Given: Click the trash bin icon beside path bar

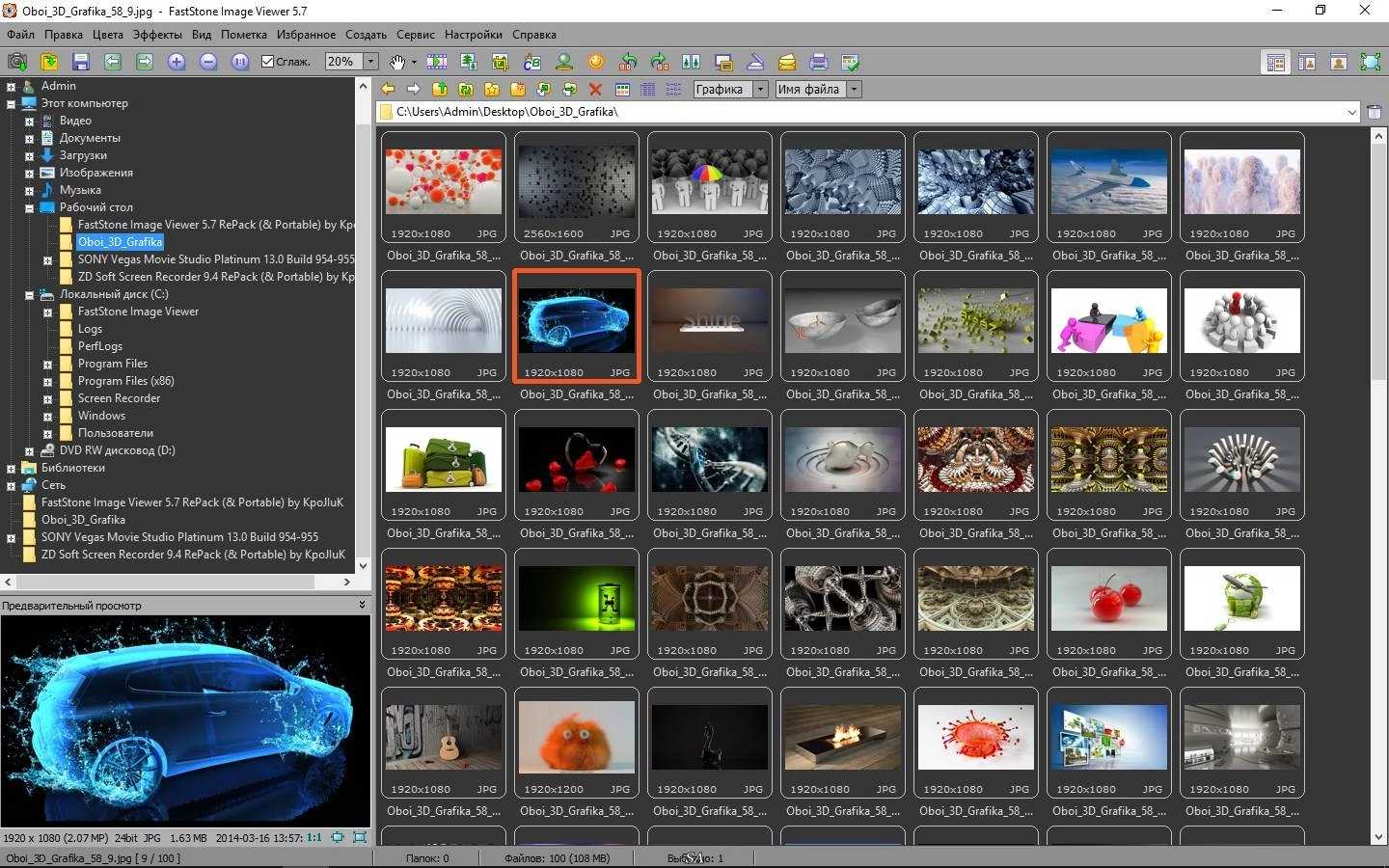Looking at the screenshot, I should (1375, 112).
